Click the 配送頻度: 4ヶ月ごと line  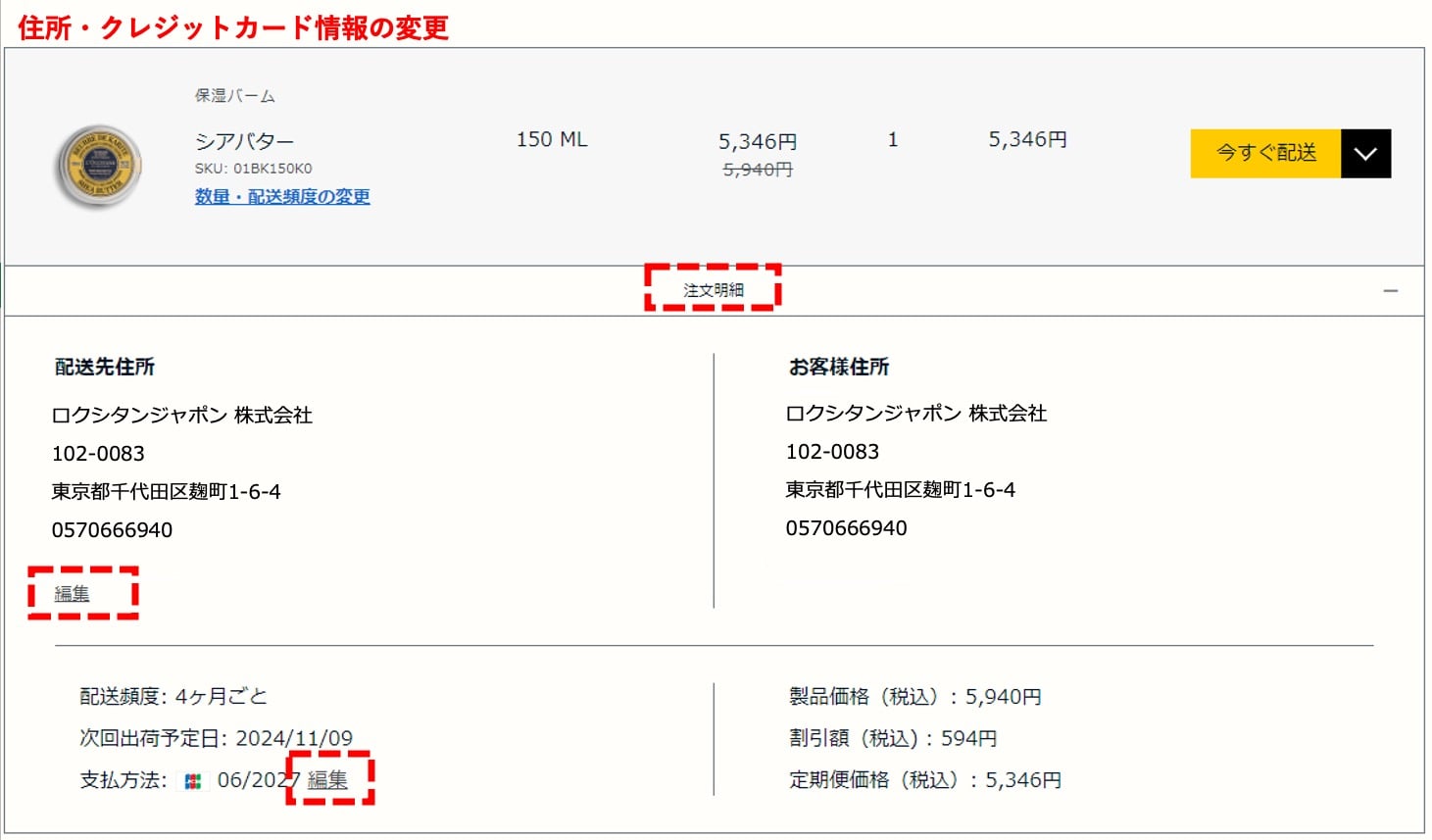173,696
